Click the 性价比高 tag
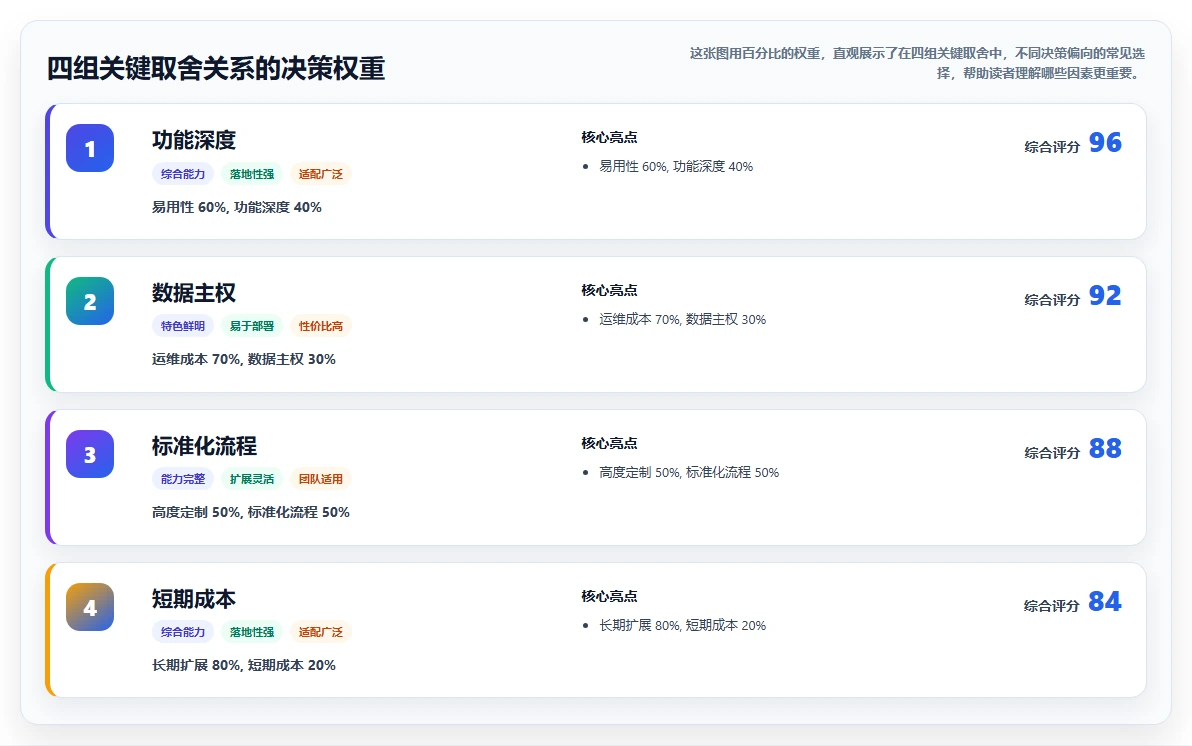Viewport: 1192px width, 746px height. (320, 326)
